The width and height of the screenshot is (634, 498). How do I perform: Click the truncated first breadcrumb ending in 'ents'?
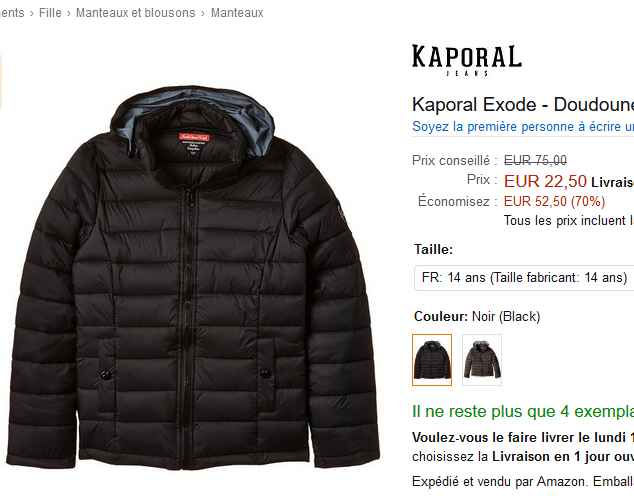click(x=12, y=13)
